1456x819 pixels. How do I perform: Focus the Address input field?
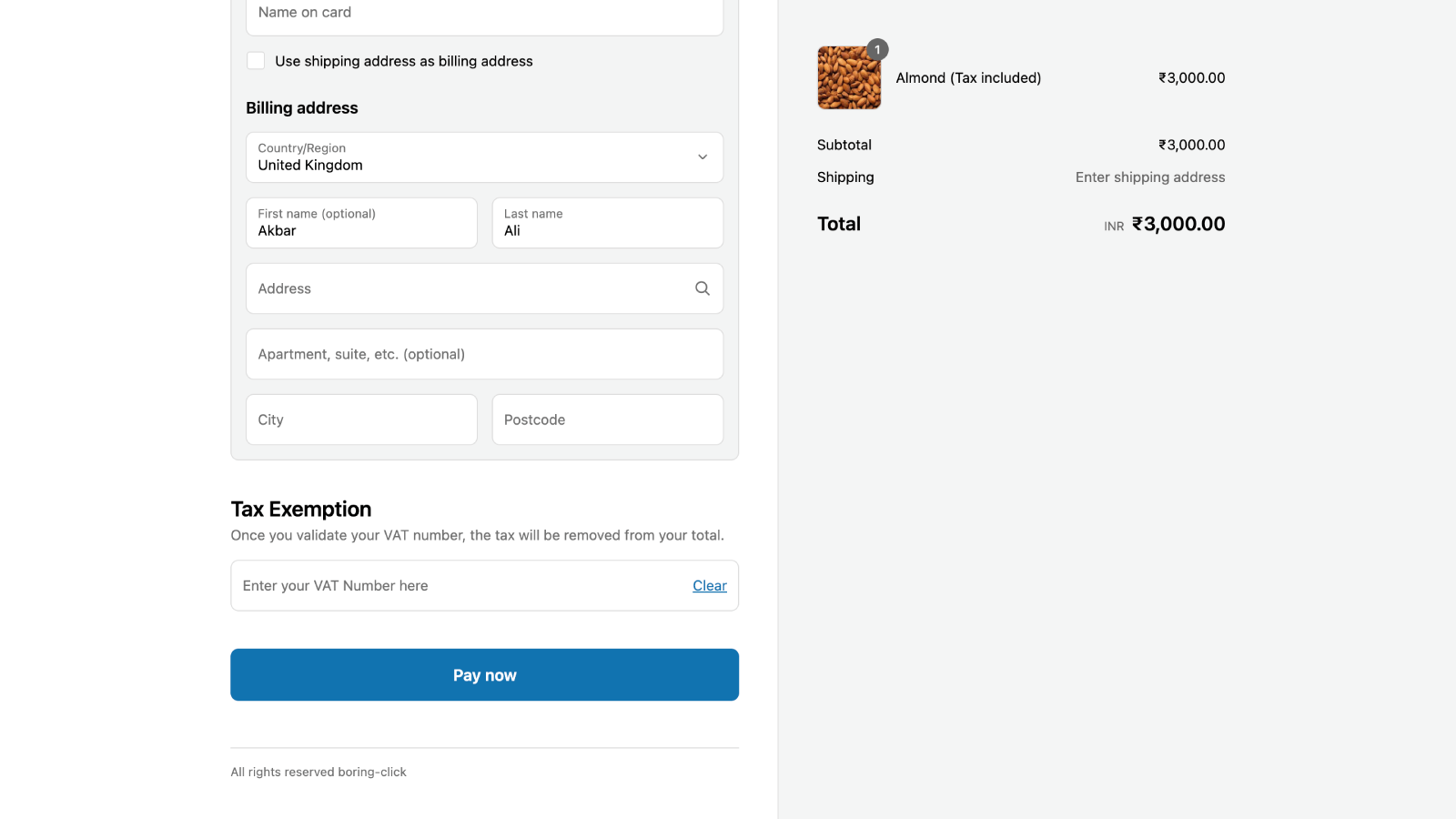coord(485,288)
